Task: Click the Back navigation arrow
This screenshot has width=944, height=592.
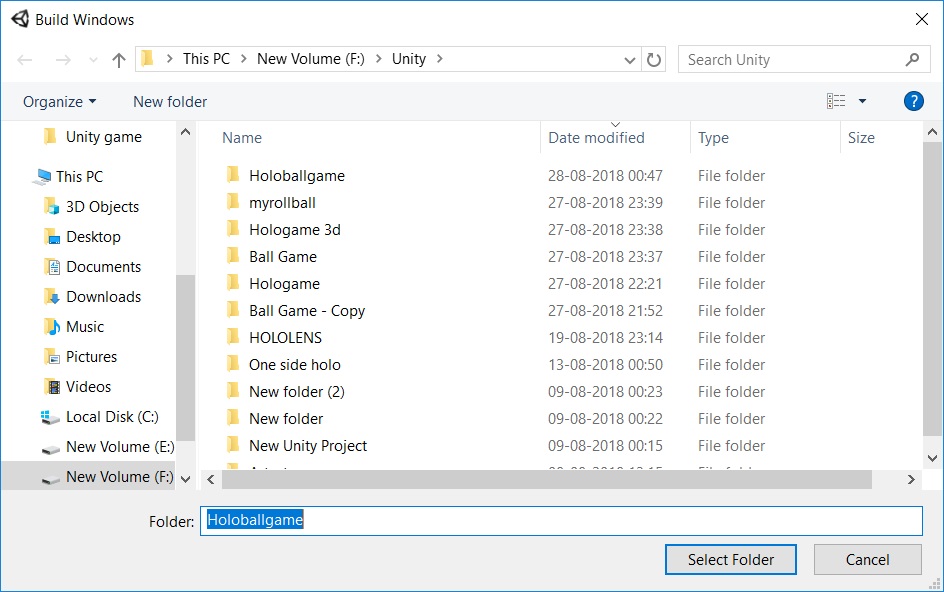Action: [x=25, y=60]
